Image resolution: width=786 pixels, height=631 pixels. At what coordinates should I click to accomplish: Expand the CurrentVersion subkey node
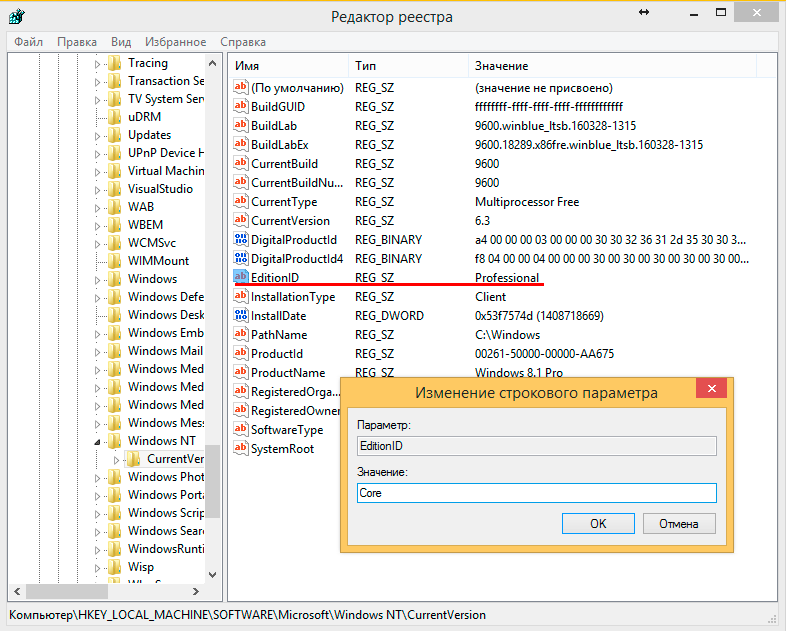pyautogui.click(x=116, y=460)
